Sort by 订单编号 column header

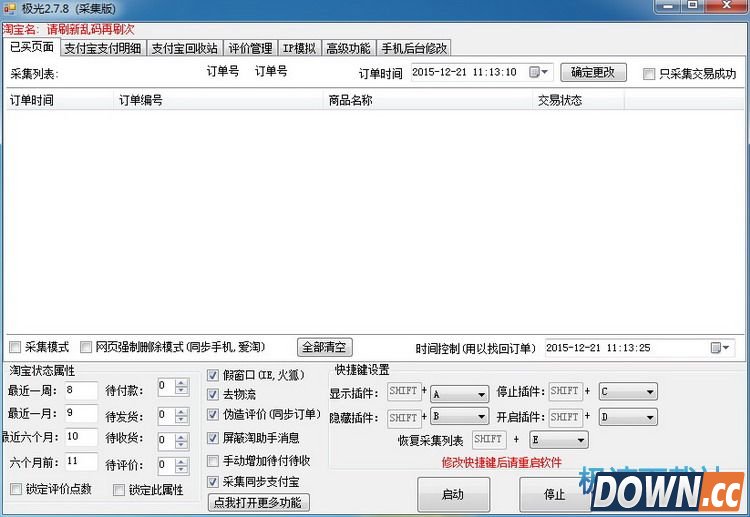[x=219, y=100]
